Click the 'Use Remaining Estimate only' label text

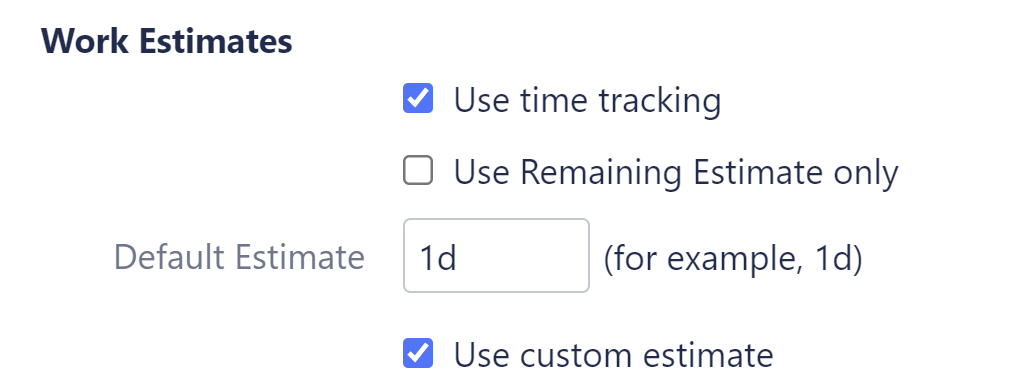pyautogui.click(x=676, y=173)
